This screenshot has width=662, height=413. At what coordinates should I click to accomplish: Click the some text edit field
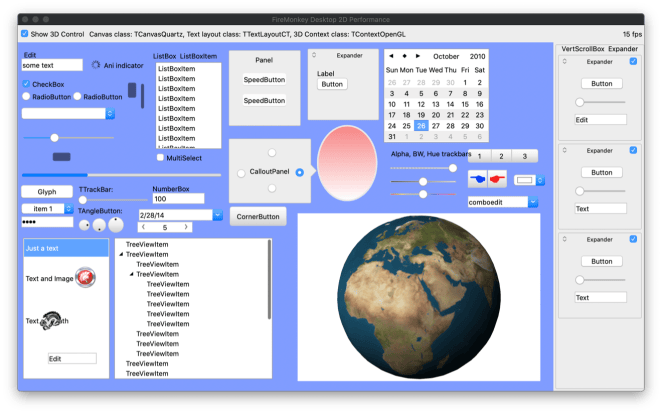[52, 65]
